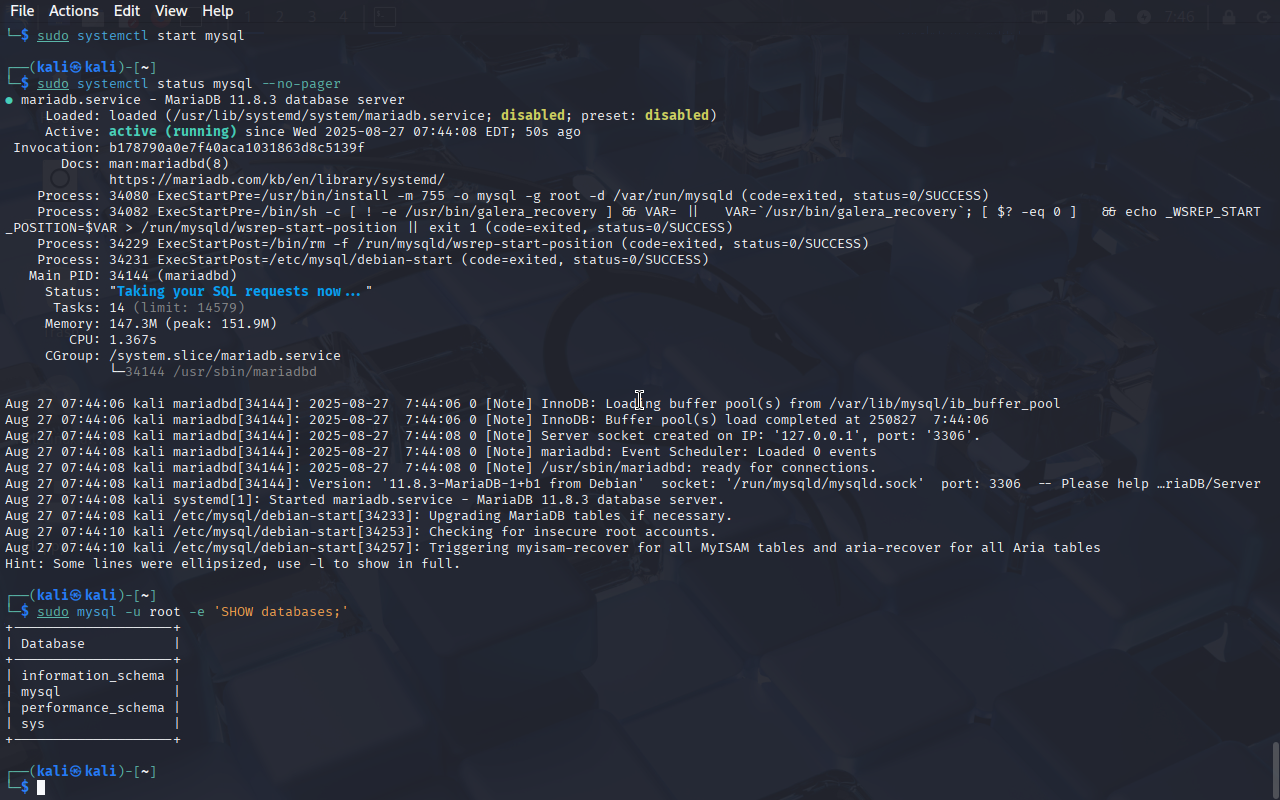Click the Process 34229 ExecStartPost line
This screenshot has width=1280, height=800.
pos(453,244)
